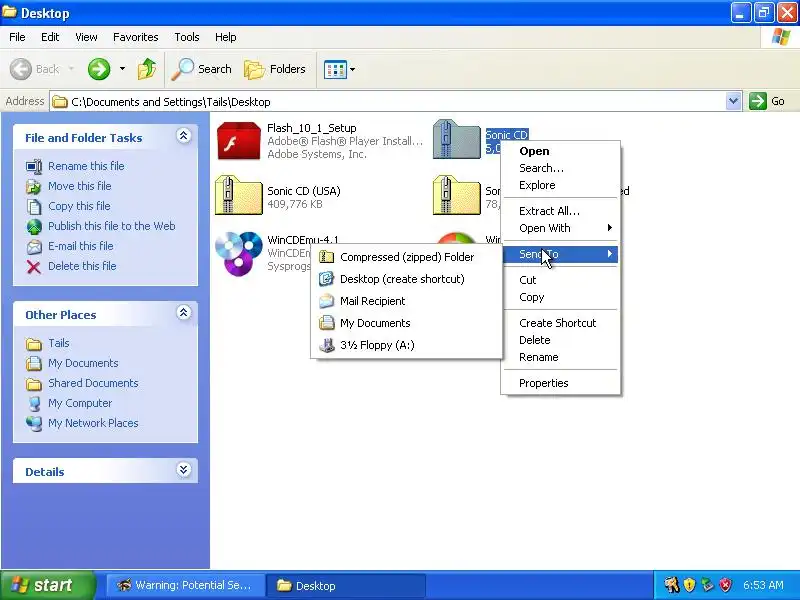Click the Back arrow toolbar icon
Screen dimensions: 800x600
(21, 69)
